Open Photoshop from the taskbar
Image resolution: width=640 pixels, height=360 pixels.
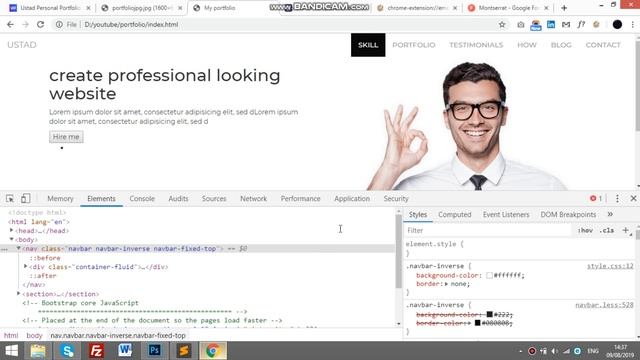click(x=154, y=351)
